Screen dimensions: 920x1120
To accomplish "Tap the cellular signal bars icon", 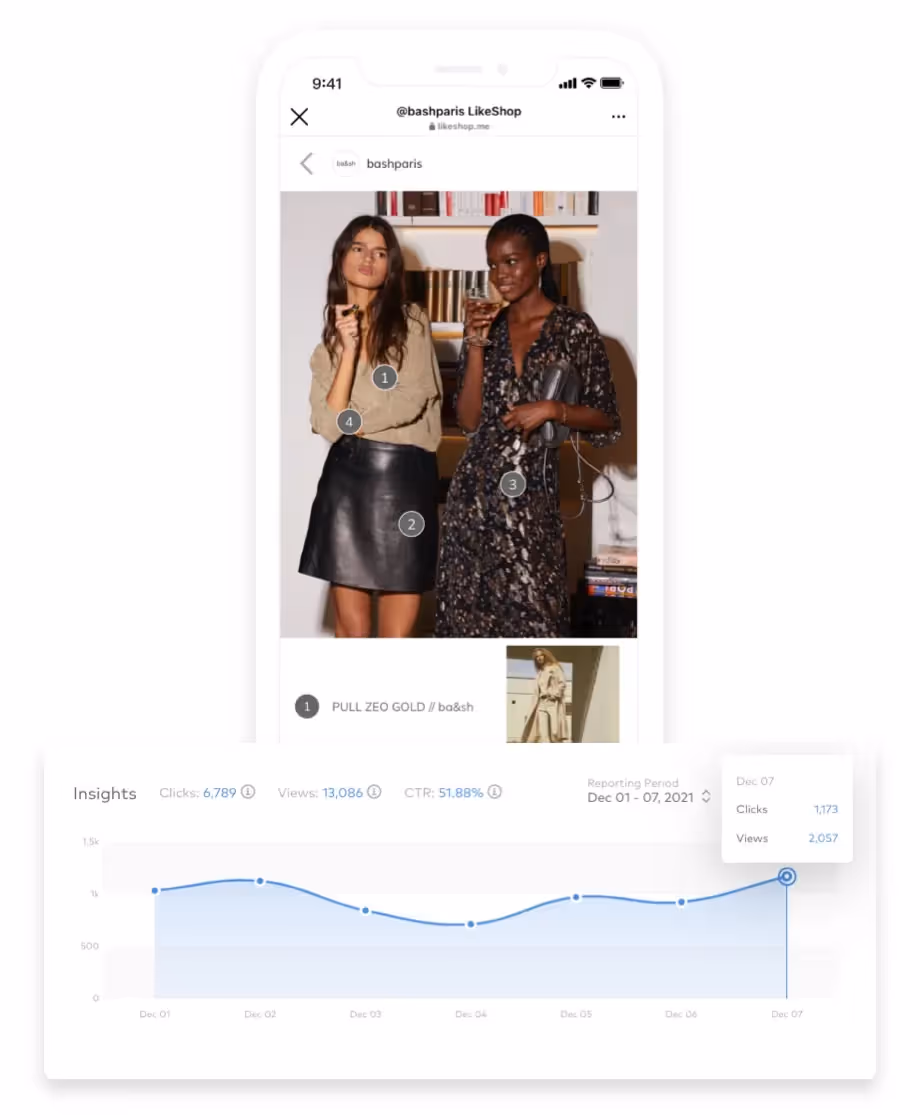I will [x=568, y=84].
